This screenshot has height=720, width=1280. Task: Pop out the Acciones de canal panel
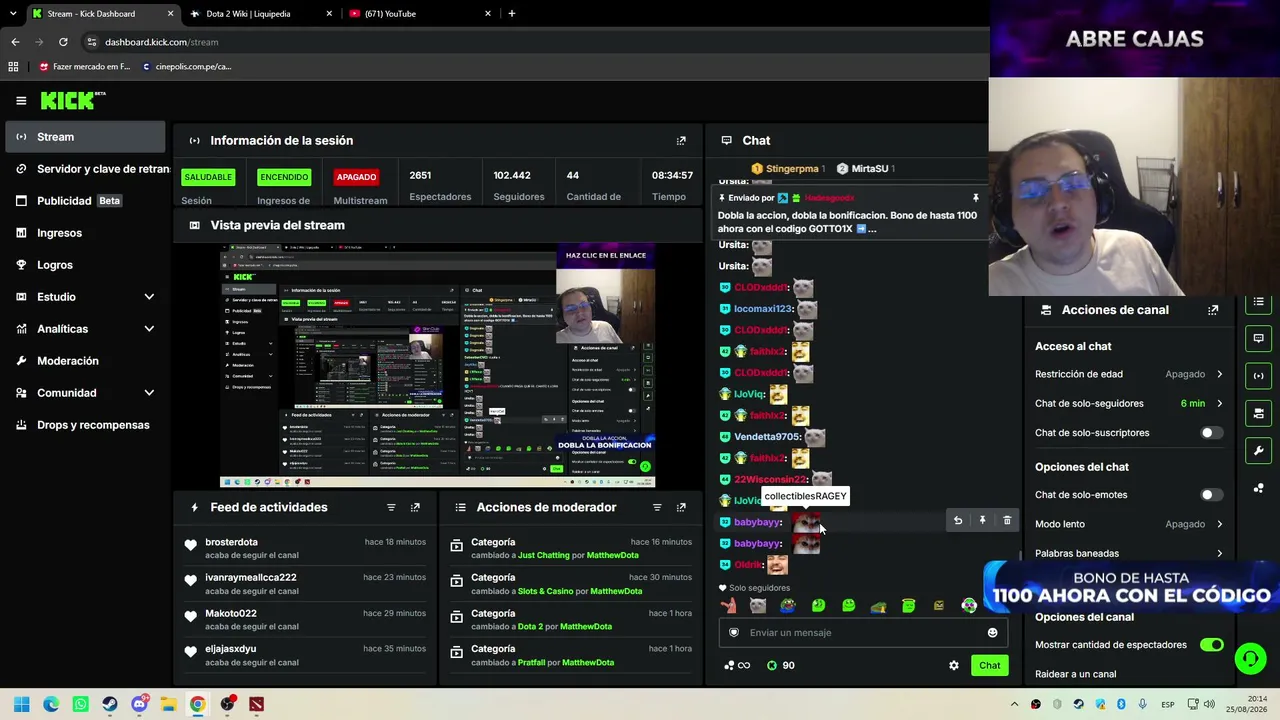pos(1213,310)
